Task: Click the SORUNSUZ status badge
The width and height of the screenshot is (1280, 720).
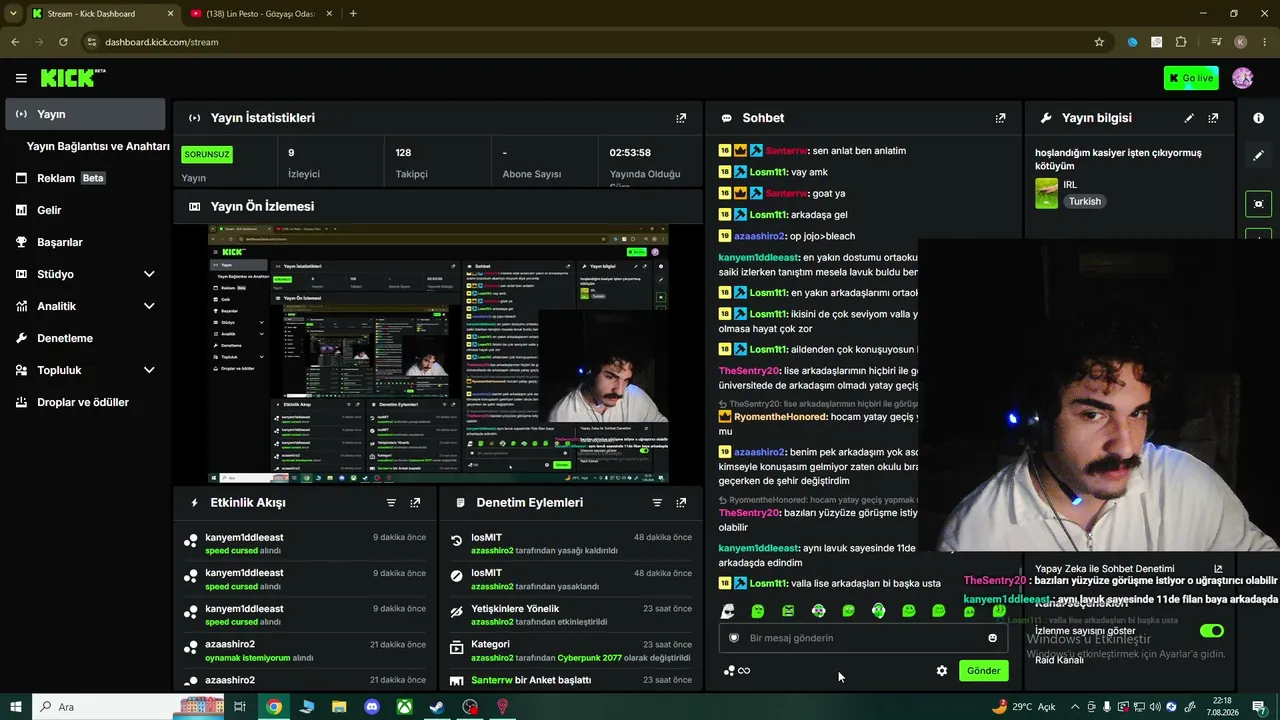Action: coord(207,155)
